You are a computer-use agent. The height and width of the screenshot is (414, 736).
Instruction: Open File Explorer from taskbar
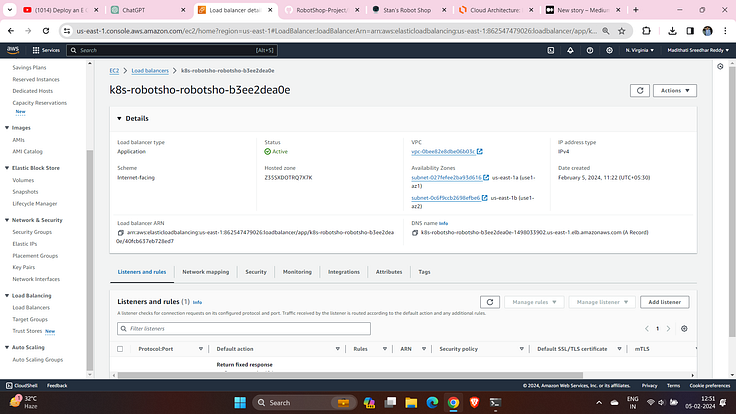(x=411, y=403)
